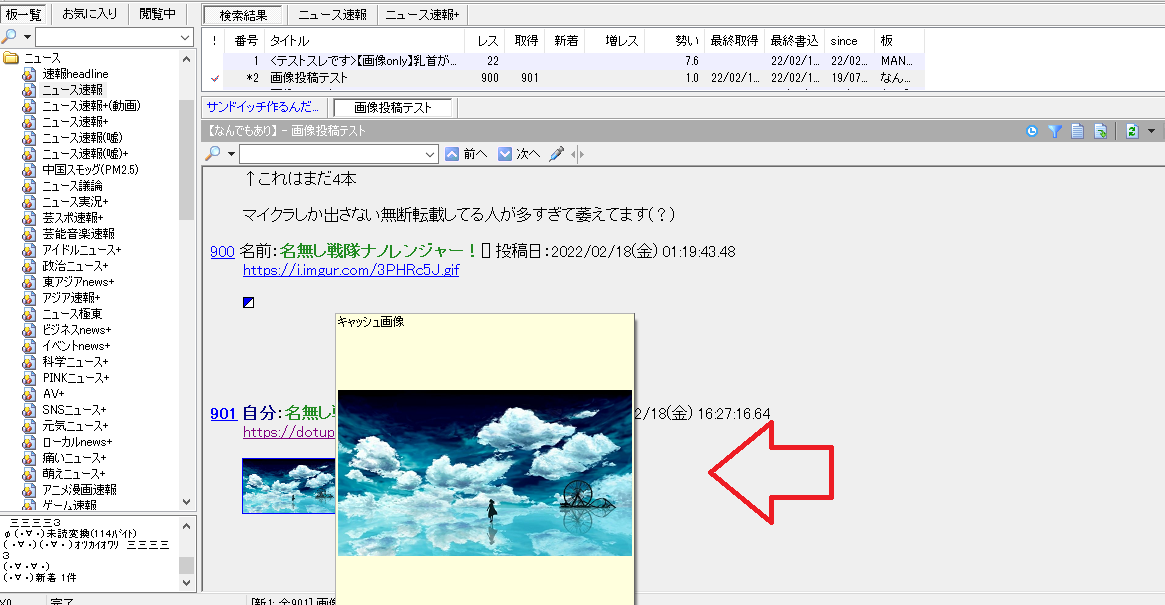Sort thread list by タイトル column
Screen dimensions: 1165x605
tap(364, 41)
